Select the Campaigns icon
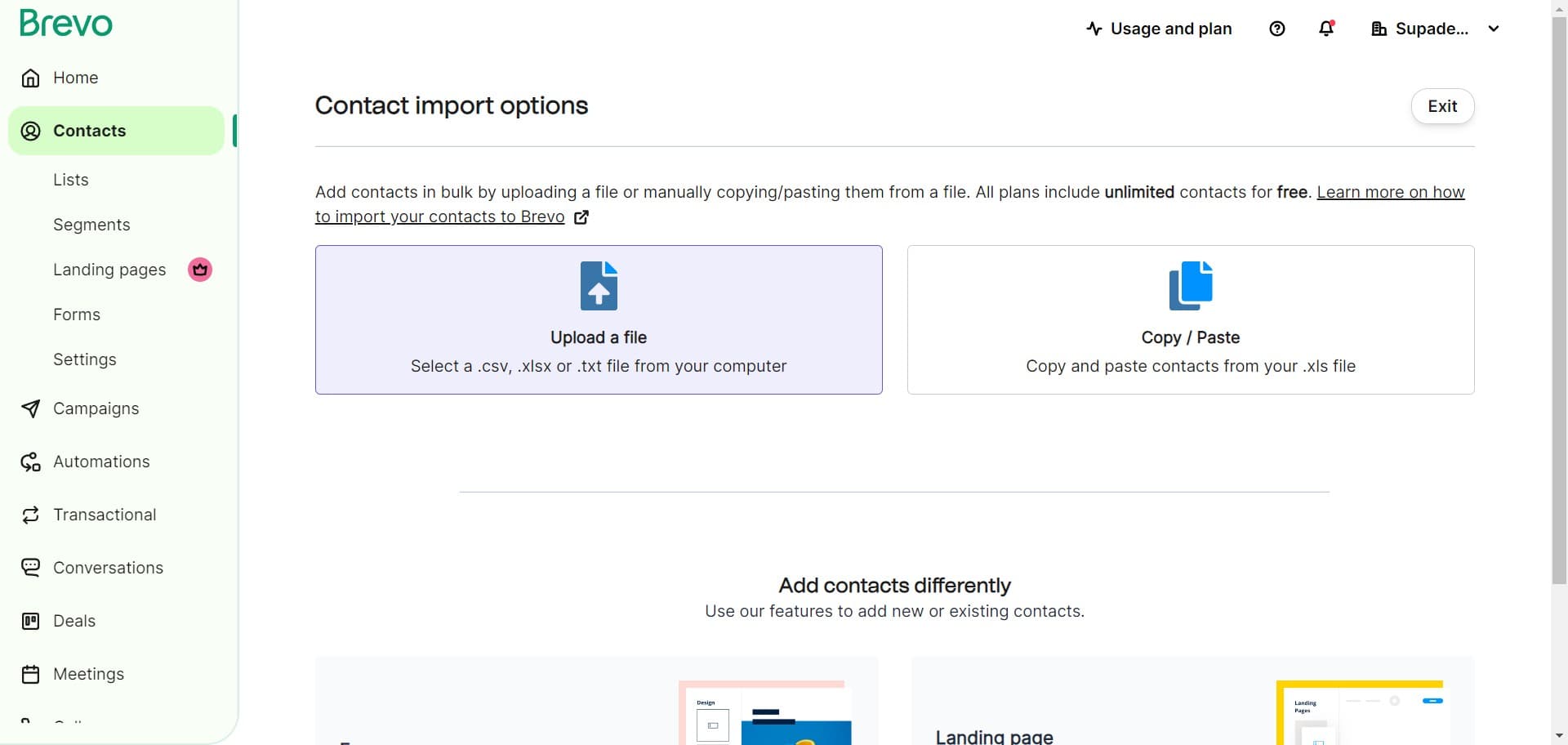The image size is (1568, 745). pyautogui.click(x=30, y=408)
